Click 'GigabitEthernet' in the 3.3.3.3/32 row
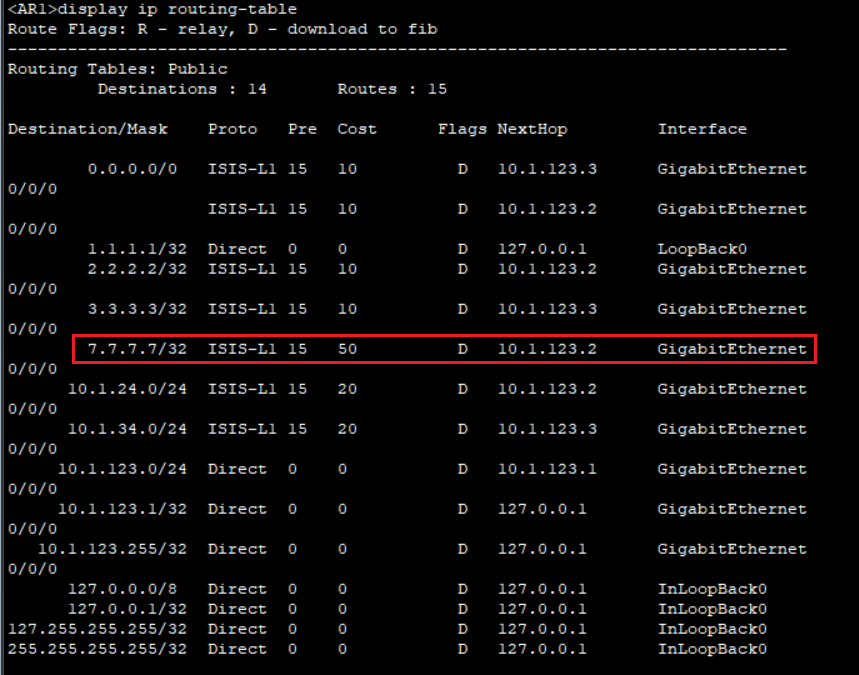Screen dimensions: 859x675 [732, 309]
